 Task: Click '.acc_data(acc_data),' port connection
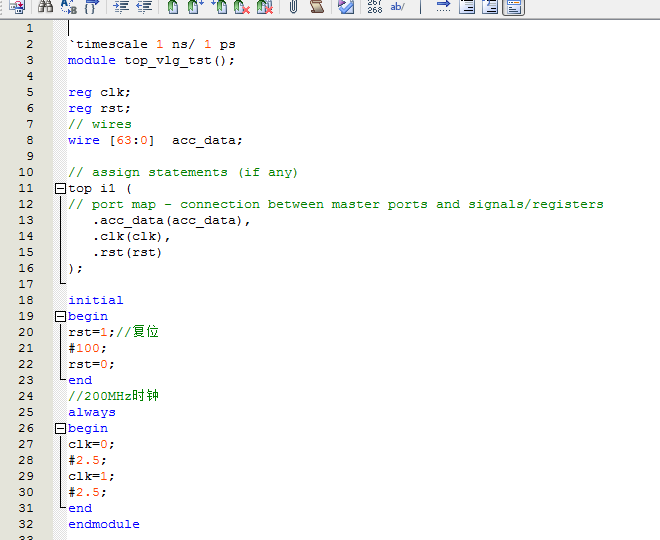click(171, 220)
